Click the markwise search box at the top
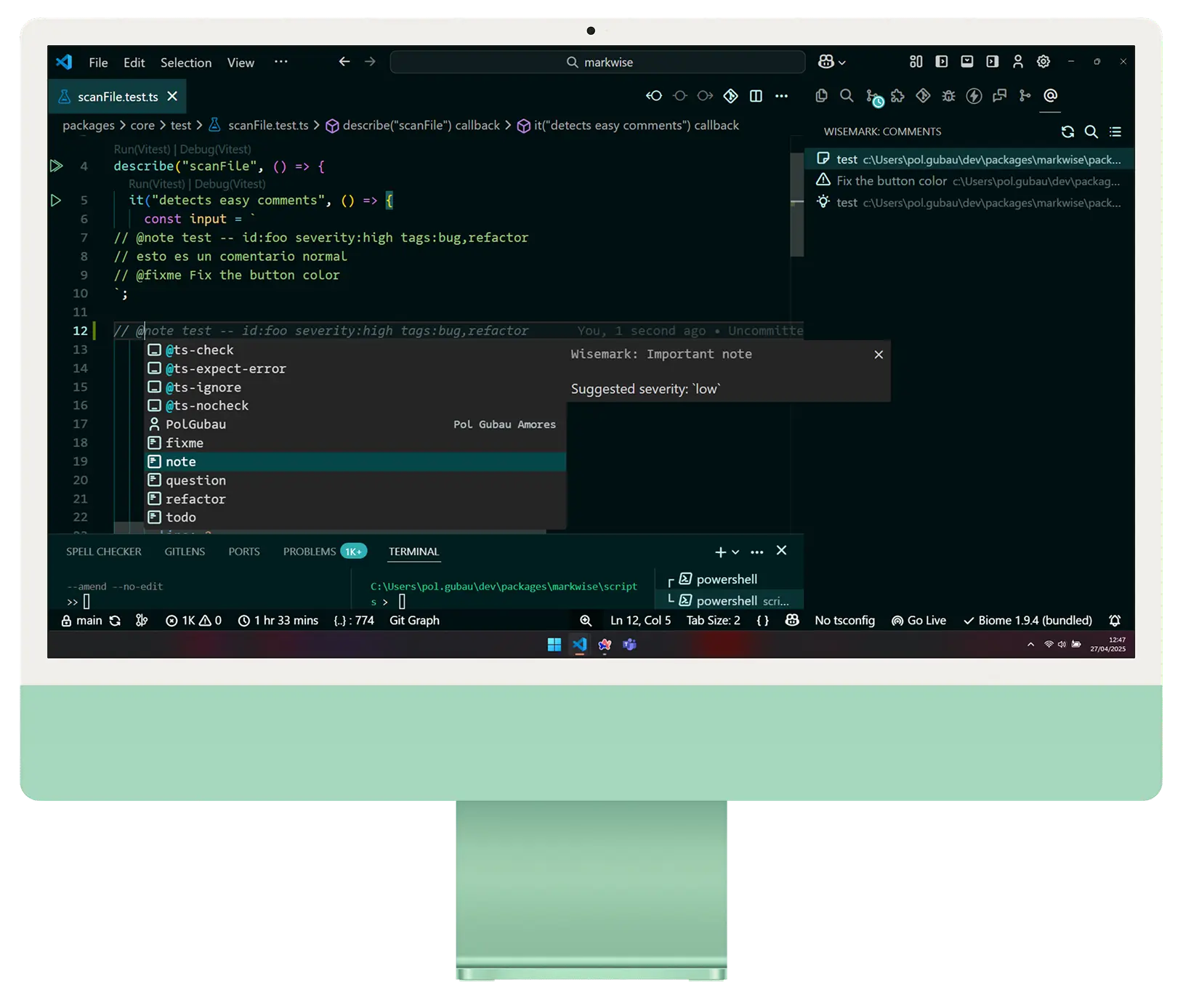 (597, 62)
